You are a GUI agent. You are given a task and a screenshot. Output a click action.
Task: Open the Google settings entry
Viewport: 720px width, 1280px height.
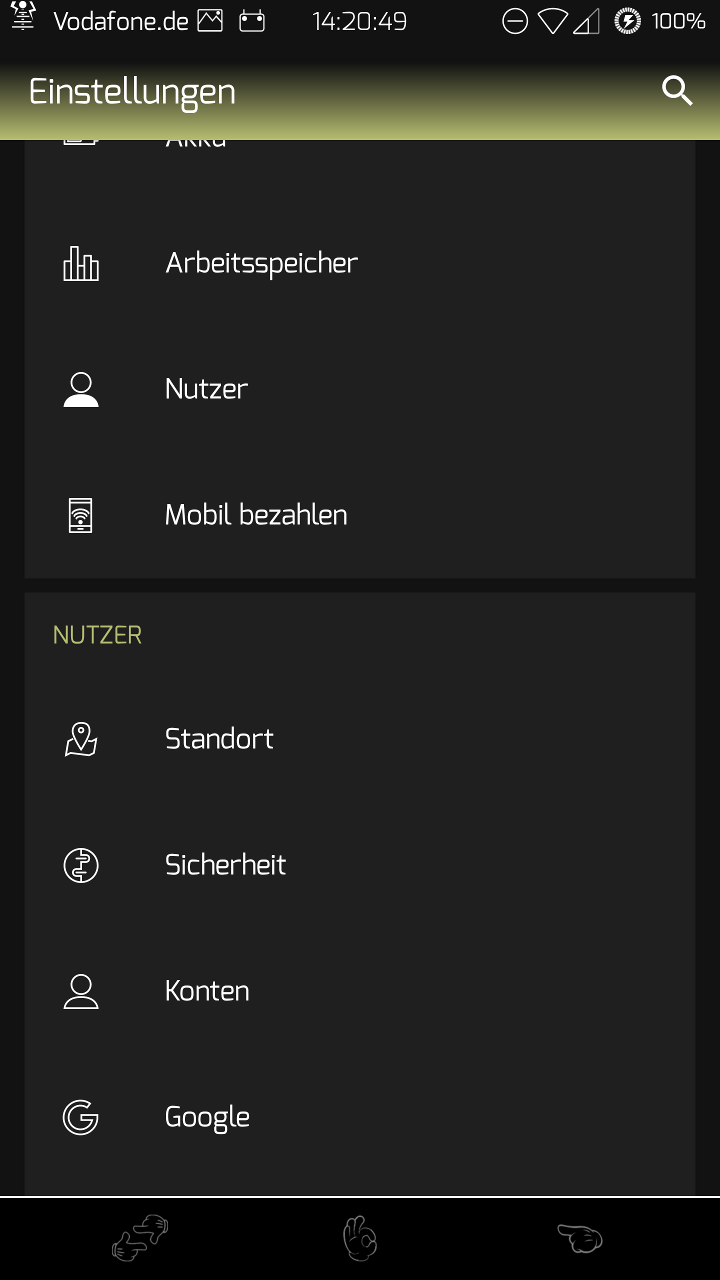click(x=207, y=1117)
